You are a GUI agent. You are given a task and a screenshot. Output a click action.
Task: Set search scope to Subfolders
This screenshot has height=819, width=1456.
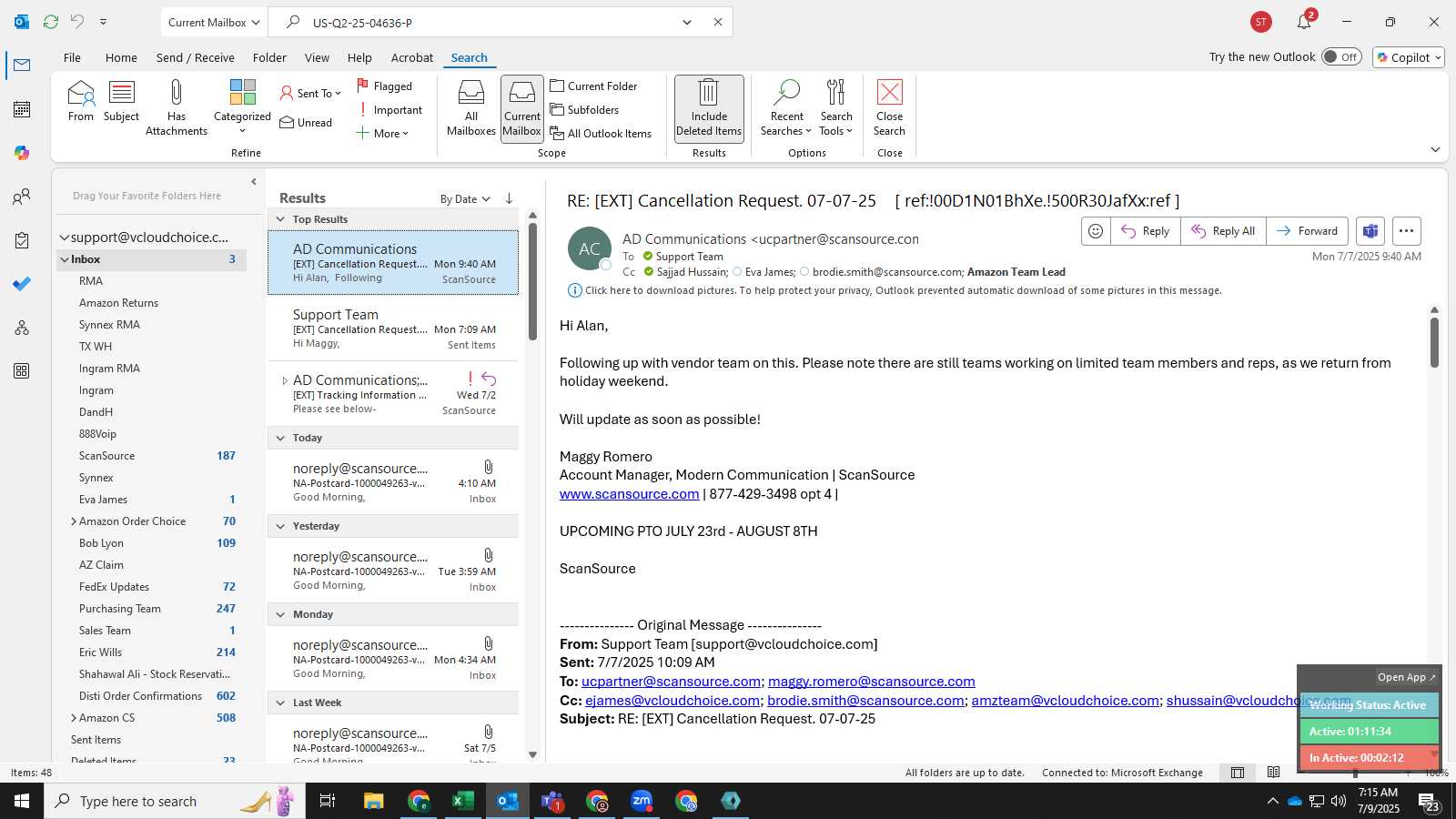coord(585,110)
